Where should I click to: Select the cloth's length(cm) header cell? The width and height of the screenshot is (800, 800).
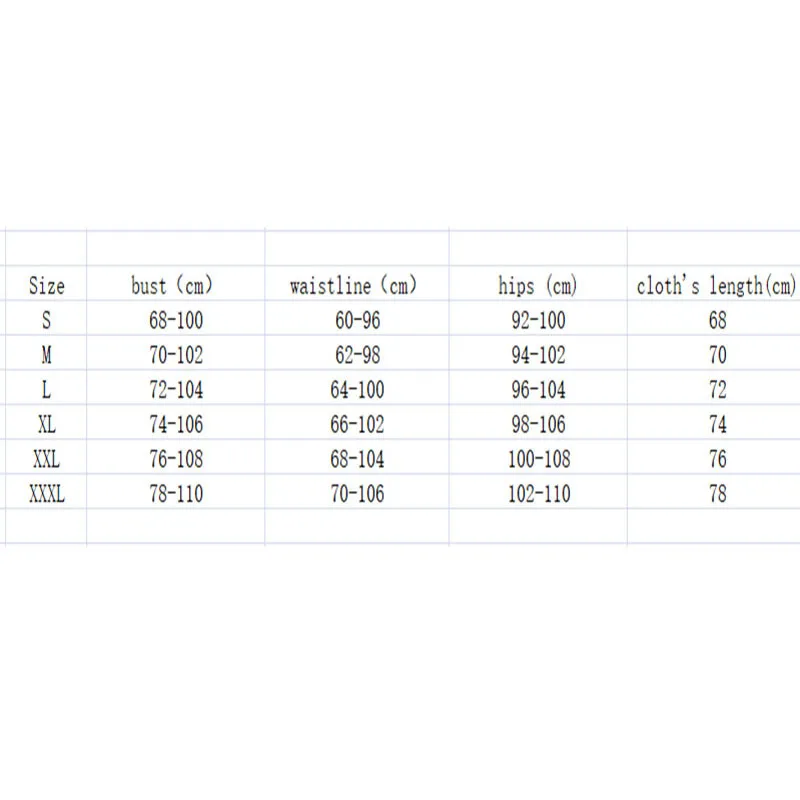(716, 286)
